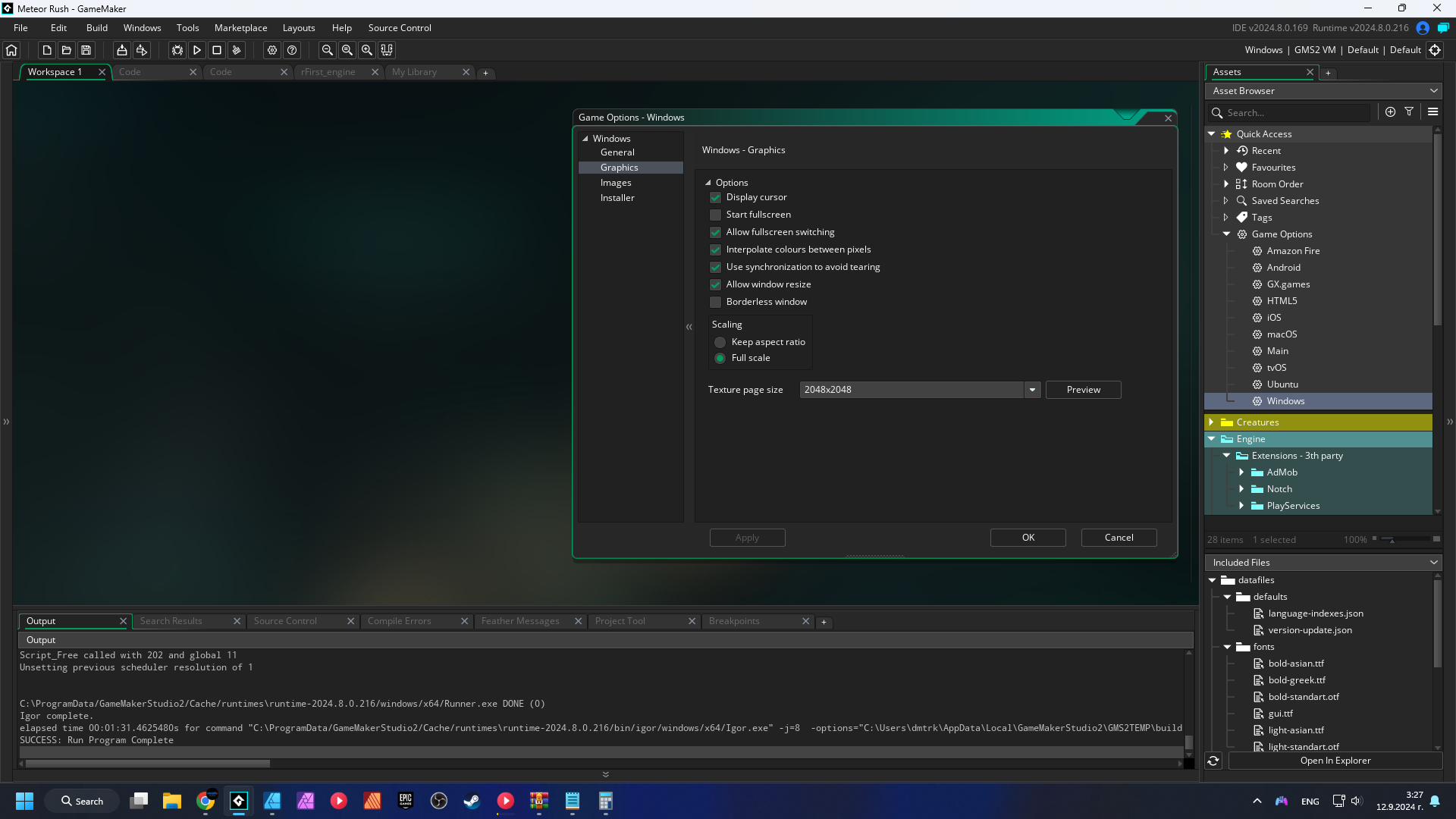Click the Clean brush icon in toolbar
The image size is (1456, 819).
[237, 50]
